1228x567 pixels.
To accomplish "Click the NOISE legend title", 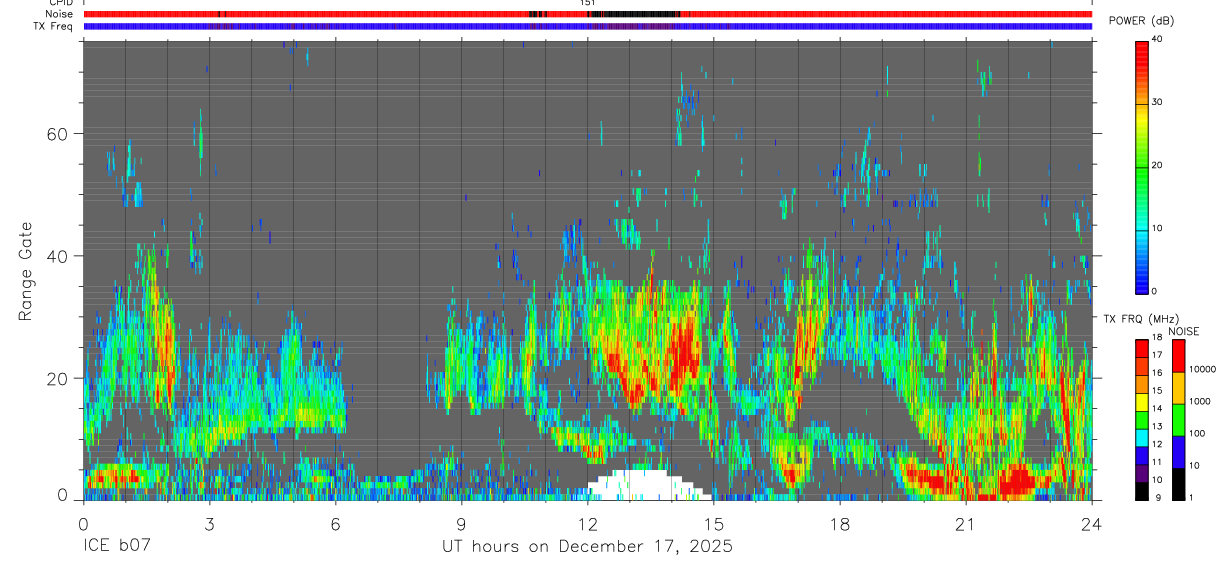I will click(x=1183, y=331).
